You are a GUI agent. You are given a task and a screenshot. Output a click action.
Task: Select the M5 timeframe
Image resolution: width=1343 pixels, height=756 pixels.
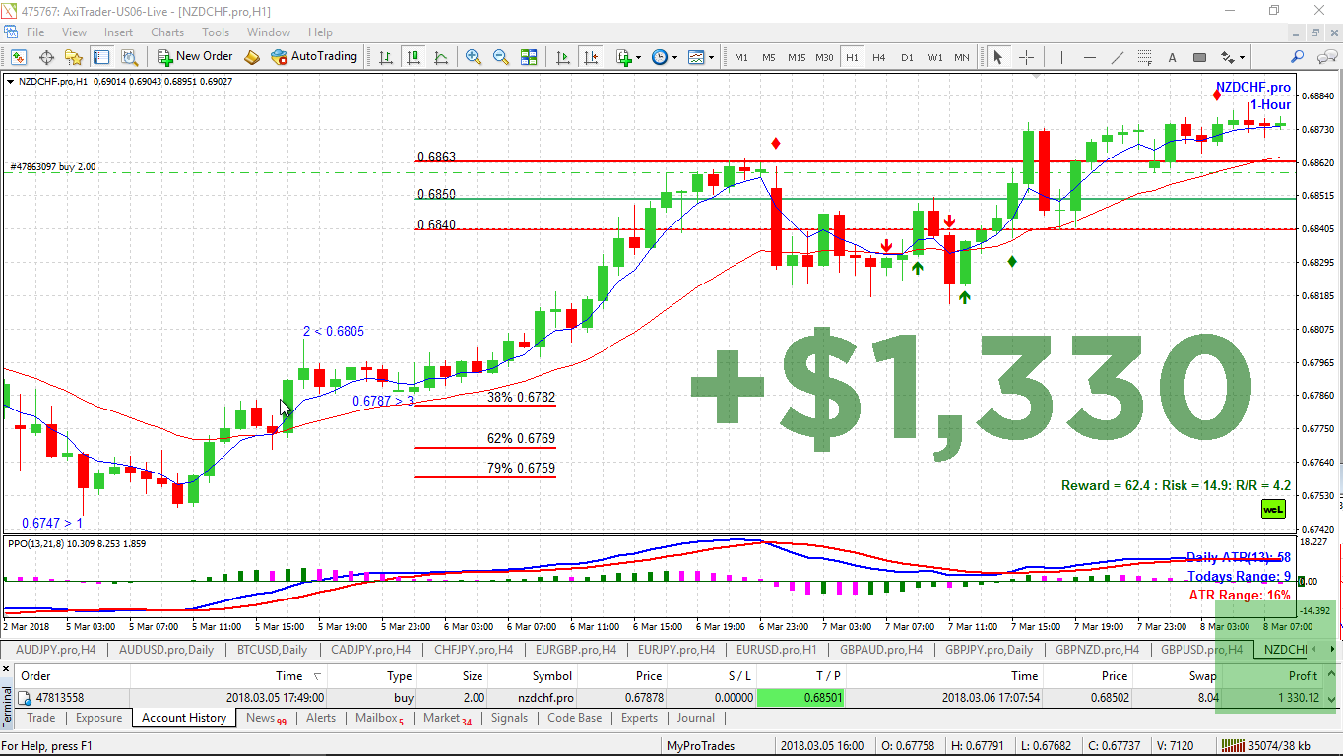(768, 57)
